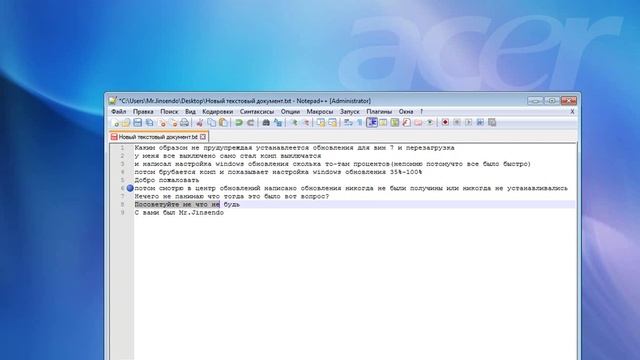
Task: Click line number 9 in the margin
Action: [122, 213]
